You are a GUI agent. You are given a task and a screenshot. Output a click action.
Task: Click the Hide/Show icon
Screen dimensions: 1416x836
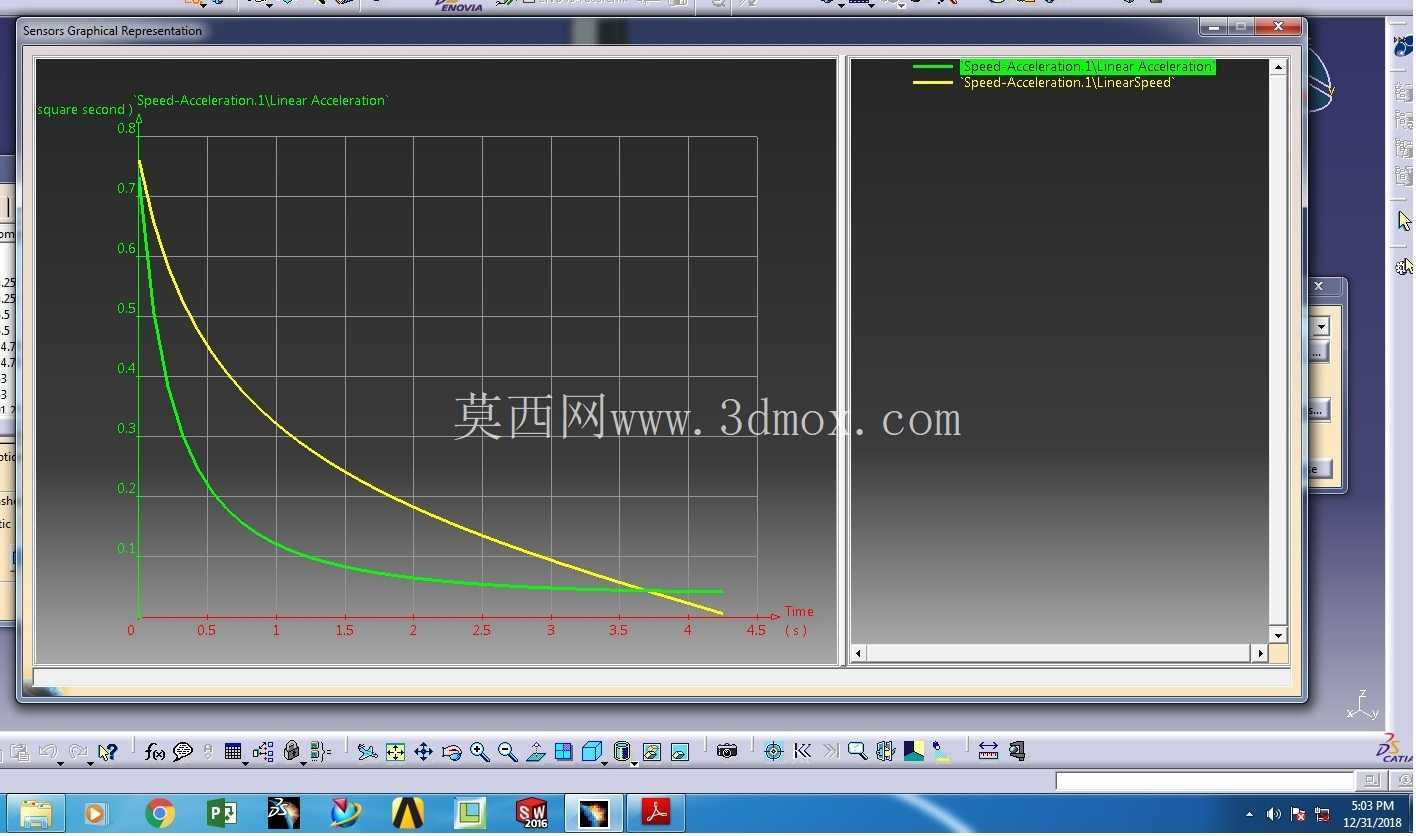(651, 751)
